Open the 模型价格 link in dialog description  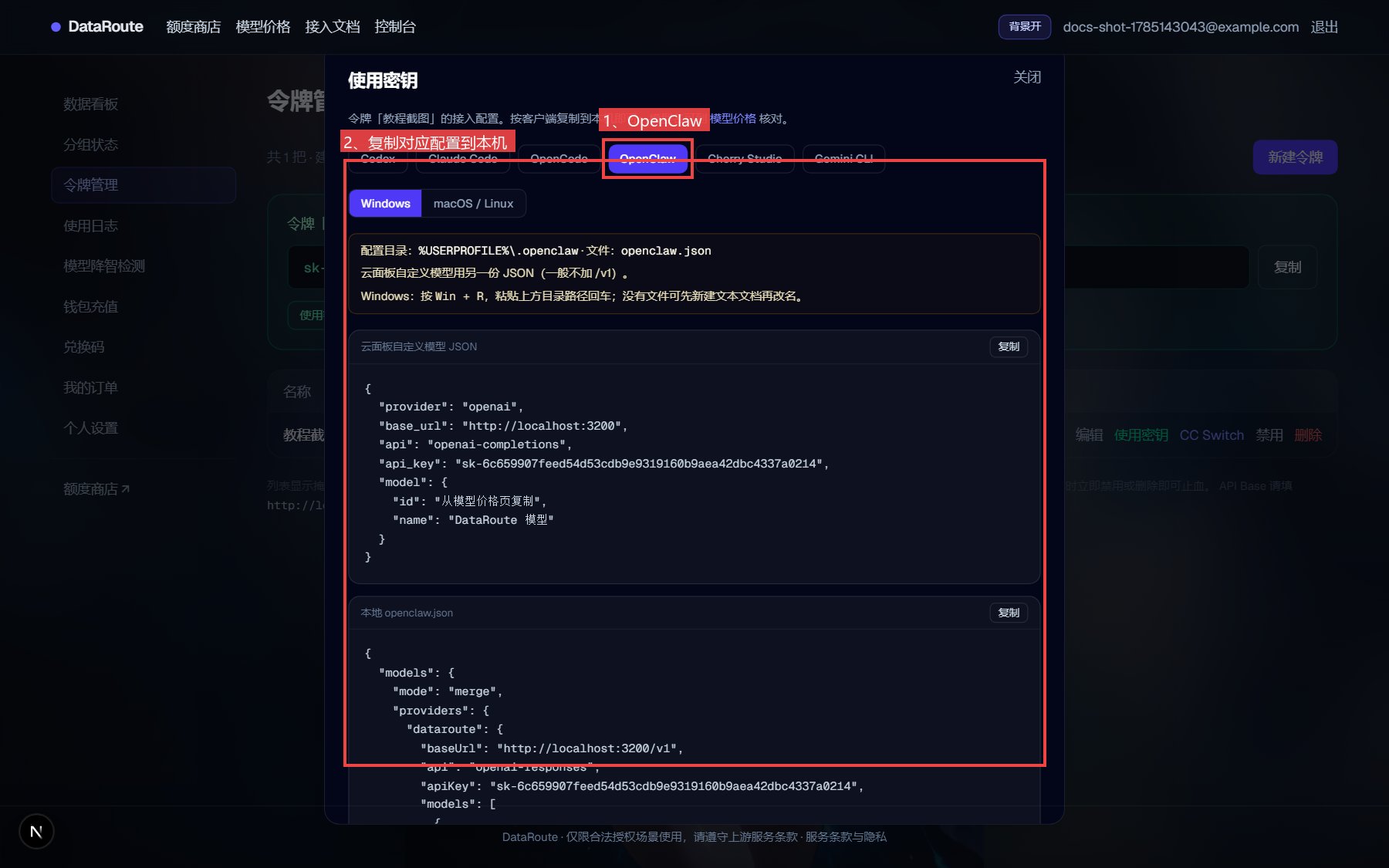(x=733, y=118)
